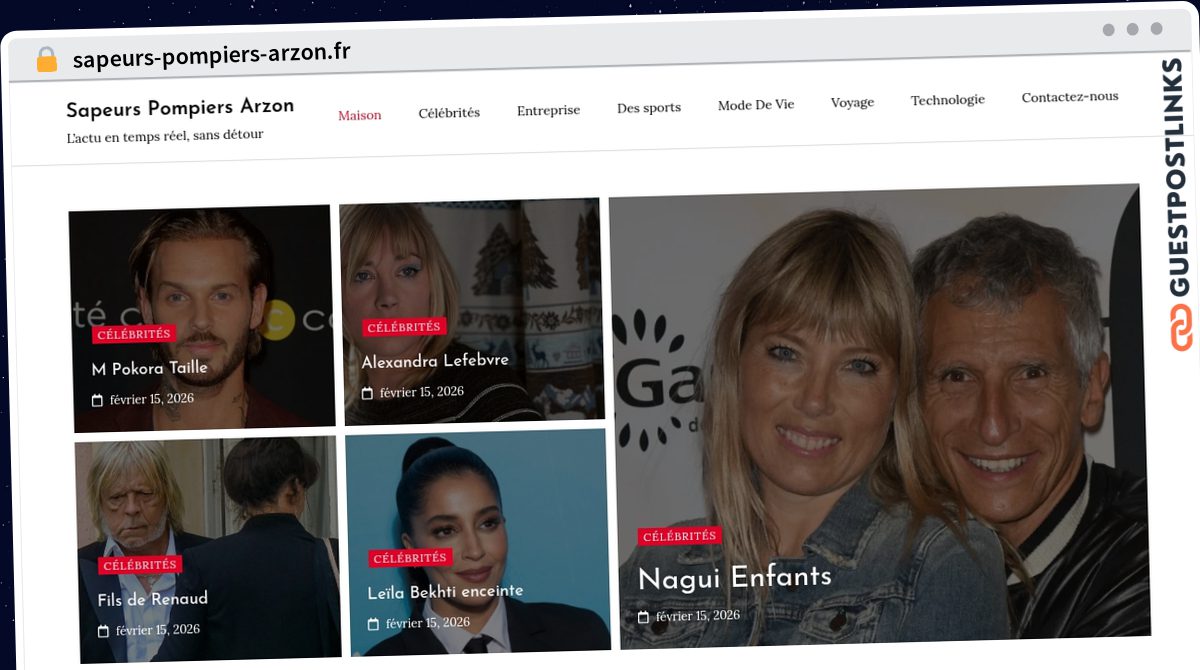Click calendar icon on Leïla Bekhti enceinte card
The image size is (1200, 670).
(x=373, y=624)
